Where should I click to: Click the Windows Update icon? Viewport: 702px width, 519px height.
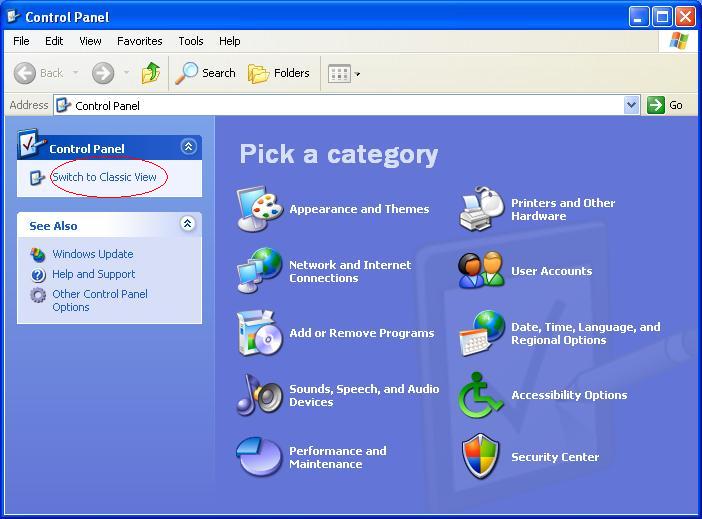(38, 254)
